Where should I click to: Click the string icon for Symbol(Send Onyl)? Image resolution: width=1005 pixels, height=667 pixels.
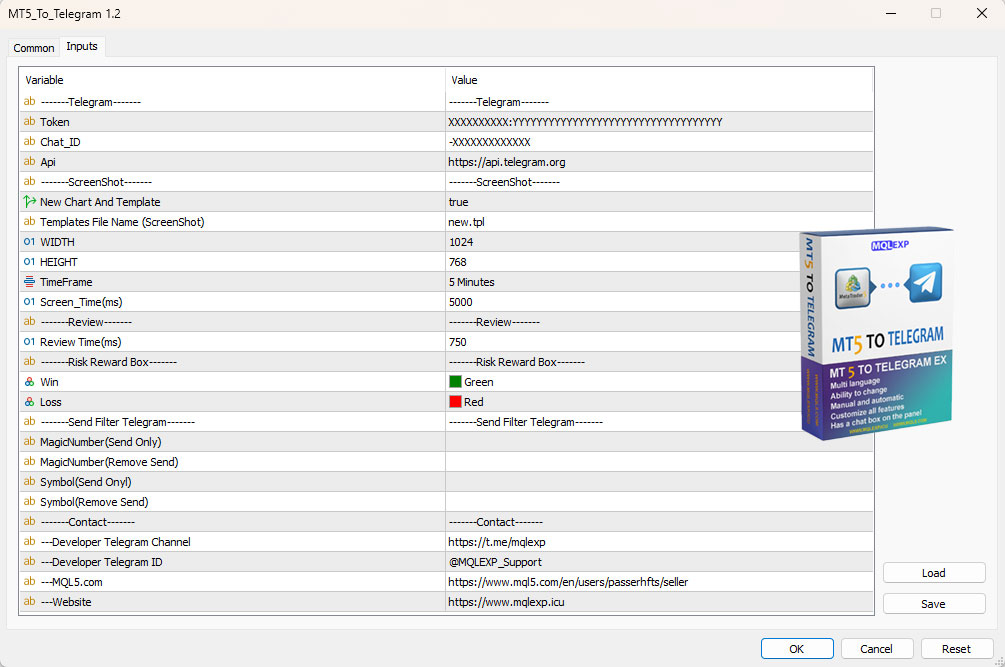click(29, 481)
